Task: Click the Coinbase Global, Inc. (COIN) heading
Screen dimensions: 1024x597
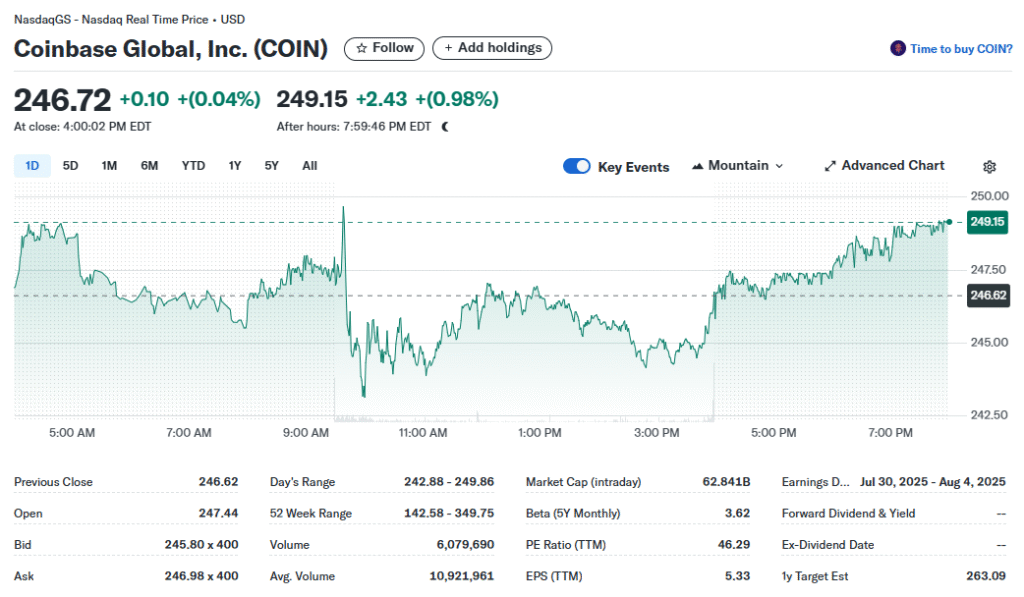Action: click(170, 49)
